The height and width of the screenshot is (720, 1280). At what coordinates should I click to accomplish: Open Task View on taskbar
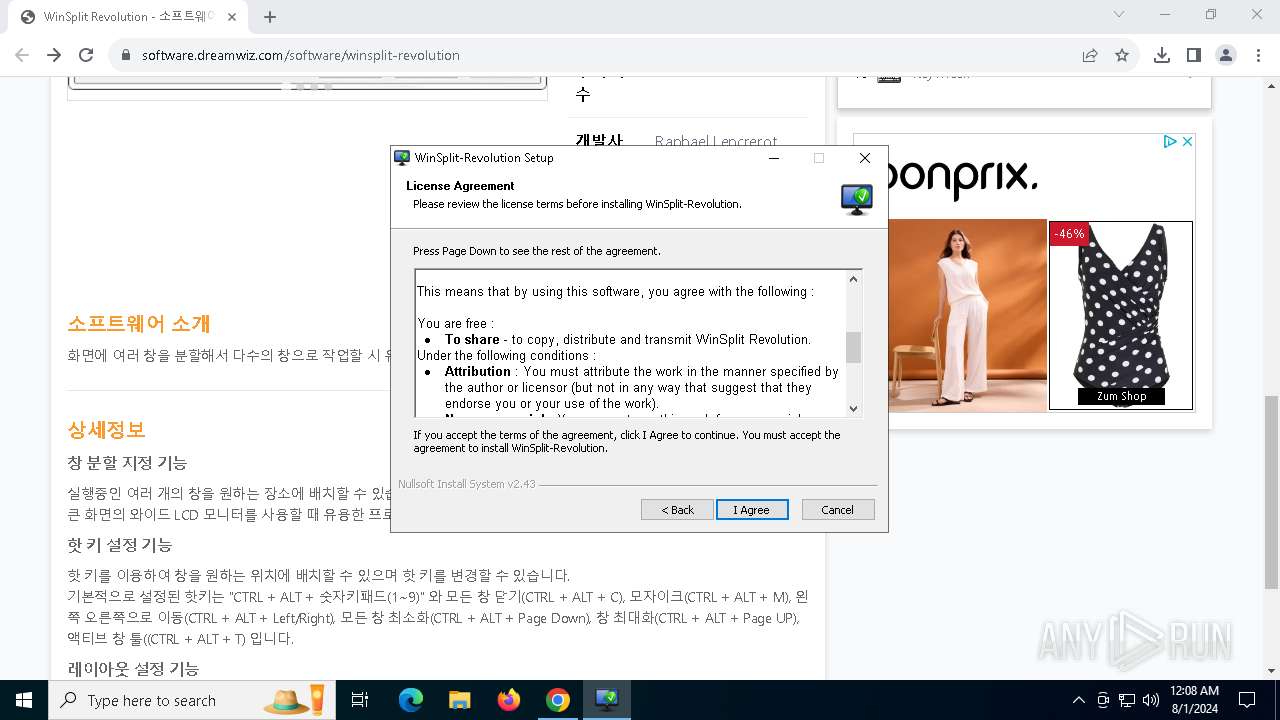(360, 700)
